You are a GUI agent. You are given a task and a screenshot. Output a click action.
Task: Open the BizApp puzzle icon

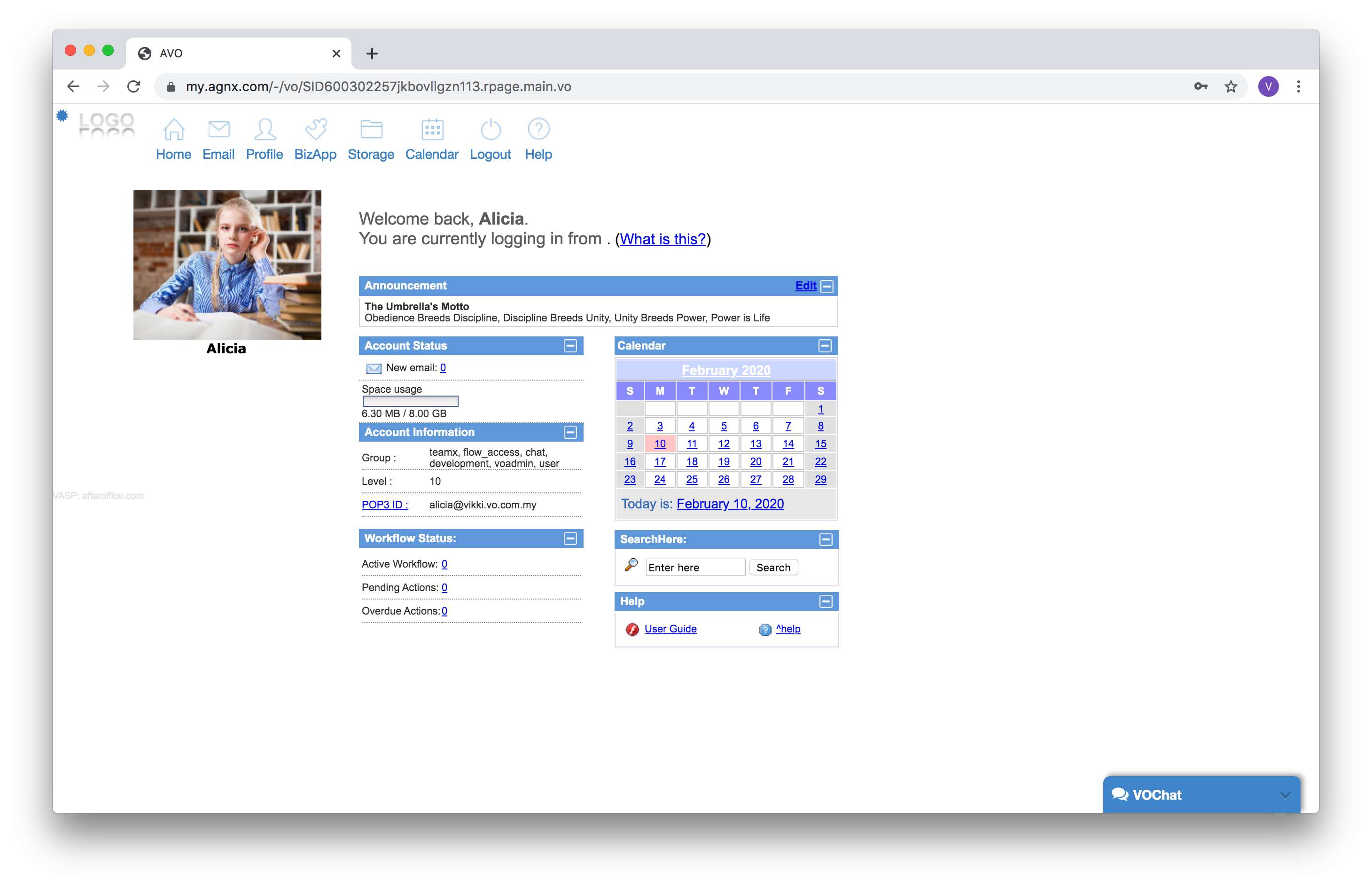315,130
